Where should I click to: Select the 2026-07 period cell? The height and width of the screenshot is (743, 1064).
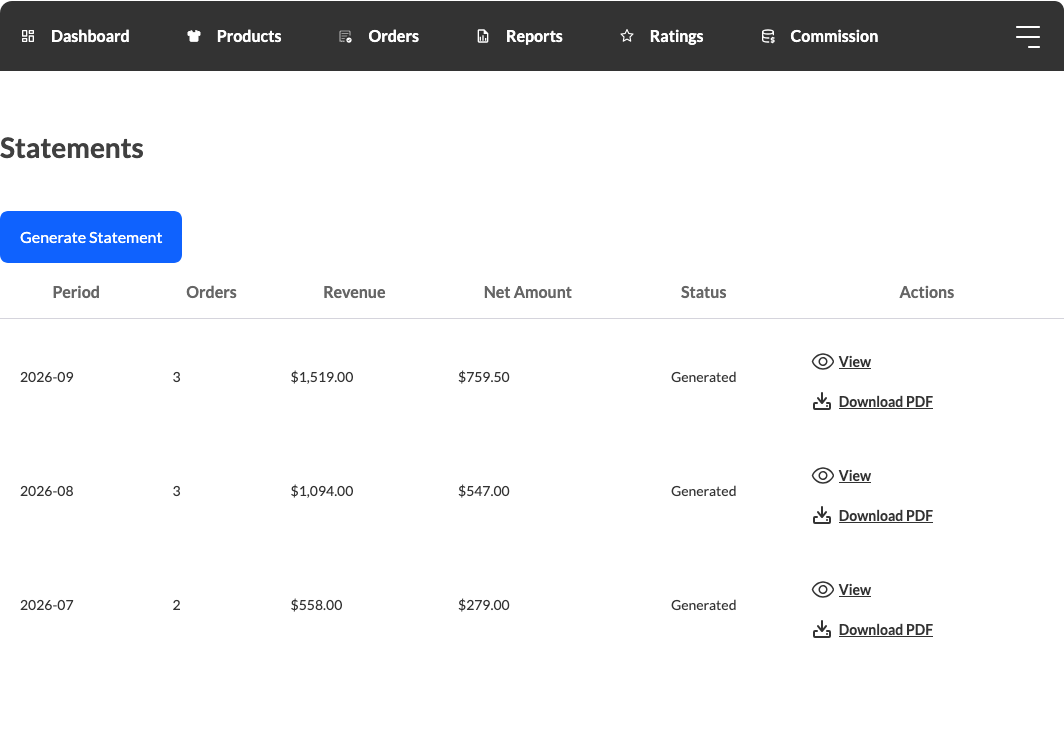(47, 605)
